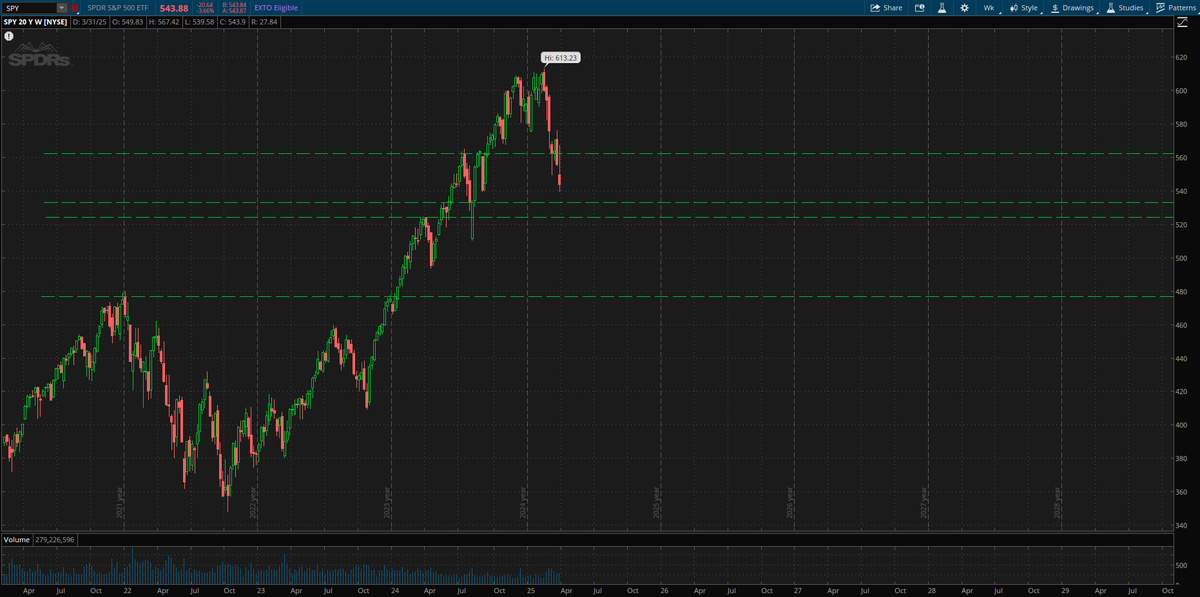Click the calendar clock time icon
This screenshot has width=1200, height=597.
click(920, 7)
